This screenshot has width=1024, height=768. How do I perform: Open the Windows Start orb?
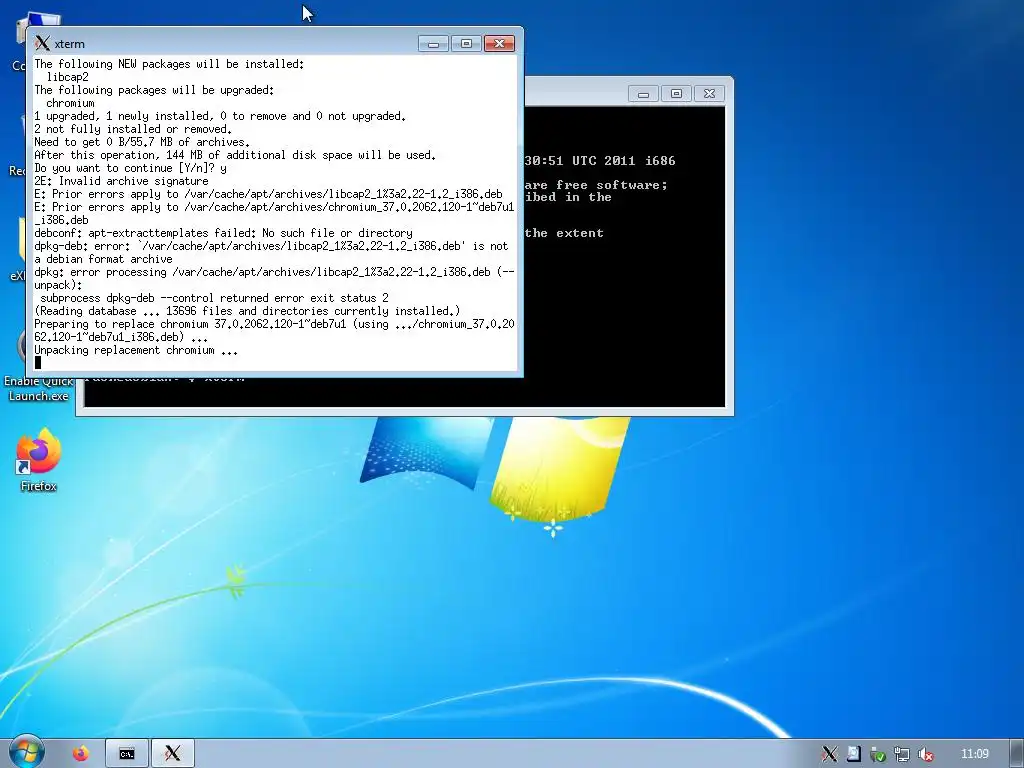click(x=26, y=753)
